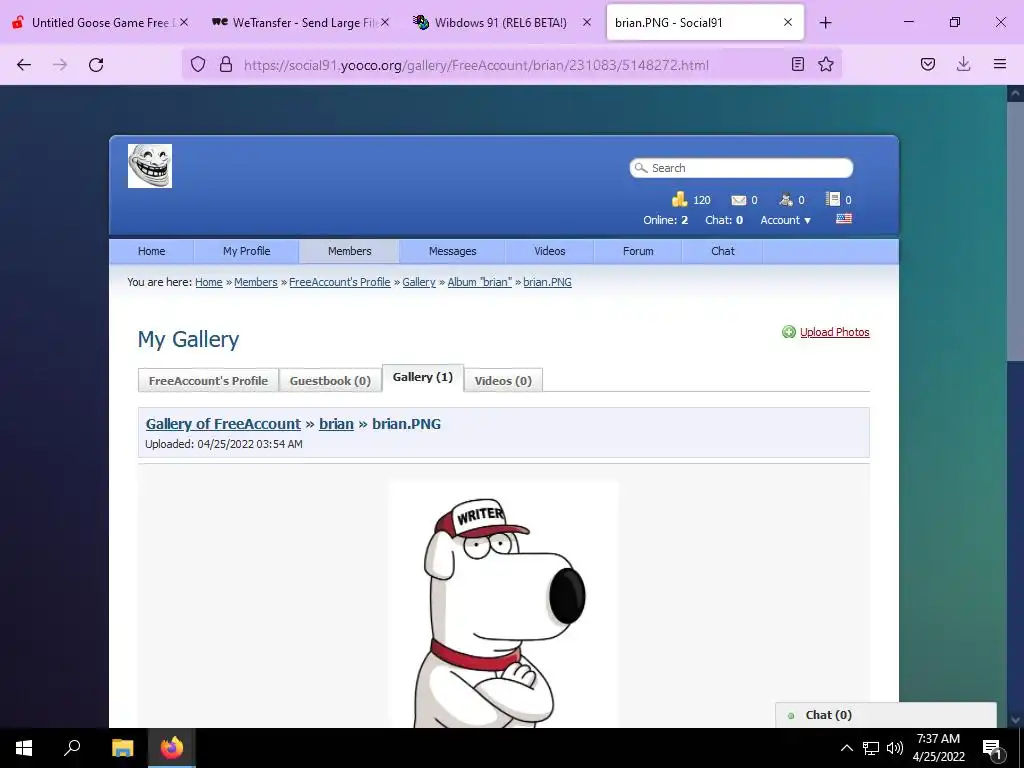1024x768 pixels.
Task: Toggle reader view icon in address bar
Action: click(797, 64)
